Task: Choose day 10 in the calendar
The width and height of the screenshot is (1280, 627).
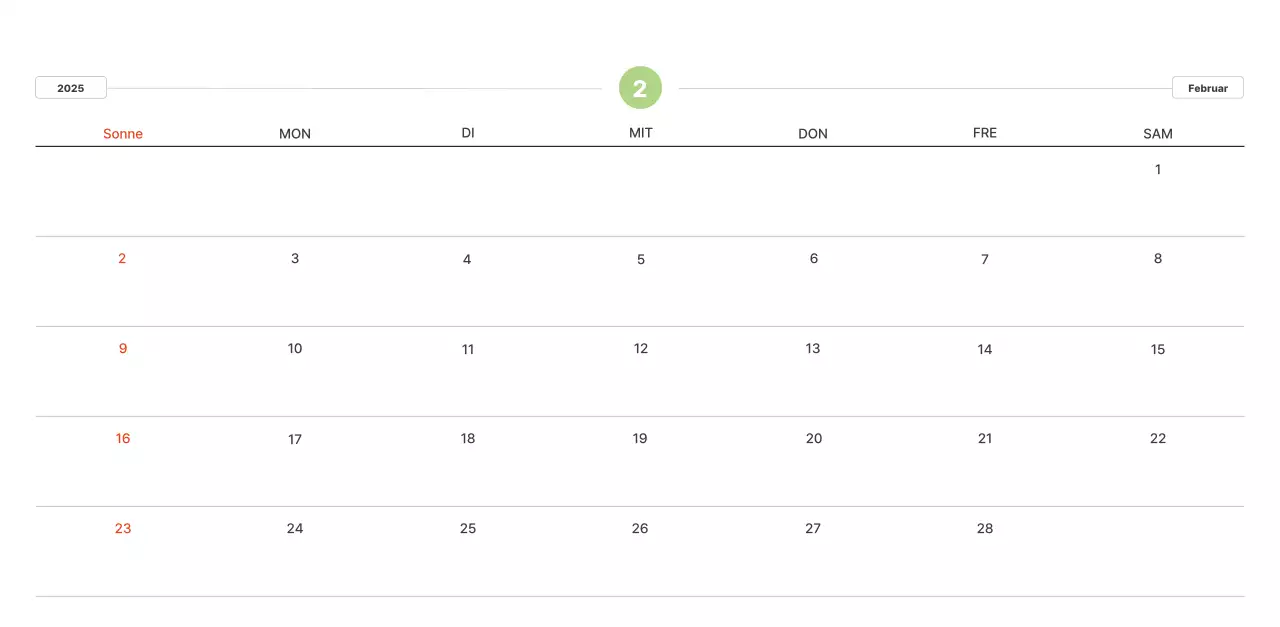Action: coord(295,348)
